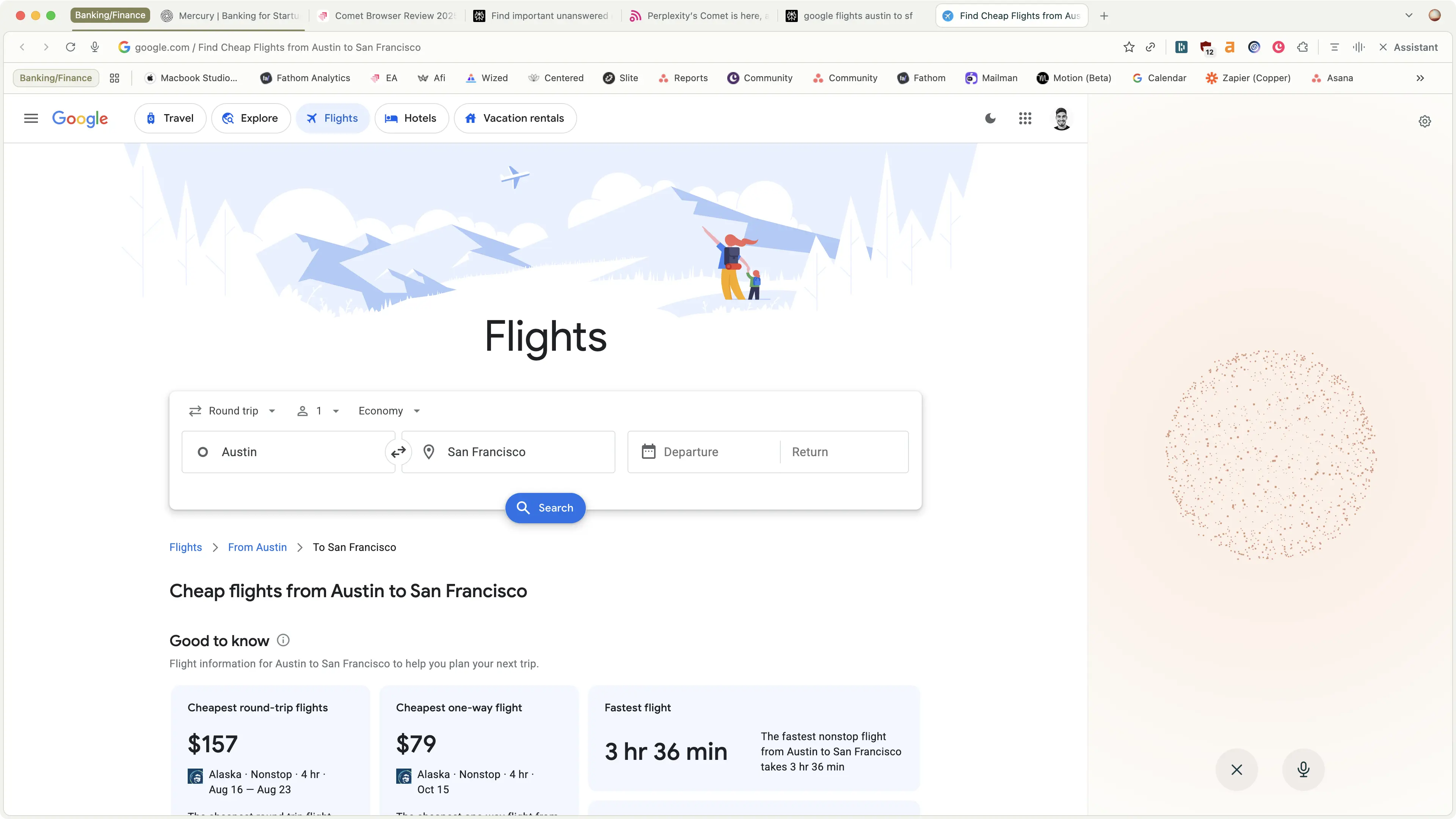Viewport: 1456px width, 819px height.
Task: Open the Google apps grid
Action: [1025, 118]
